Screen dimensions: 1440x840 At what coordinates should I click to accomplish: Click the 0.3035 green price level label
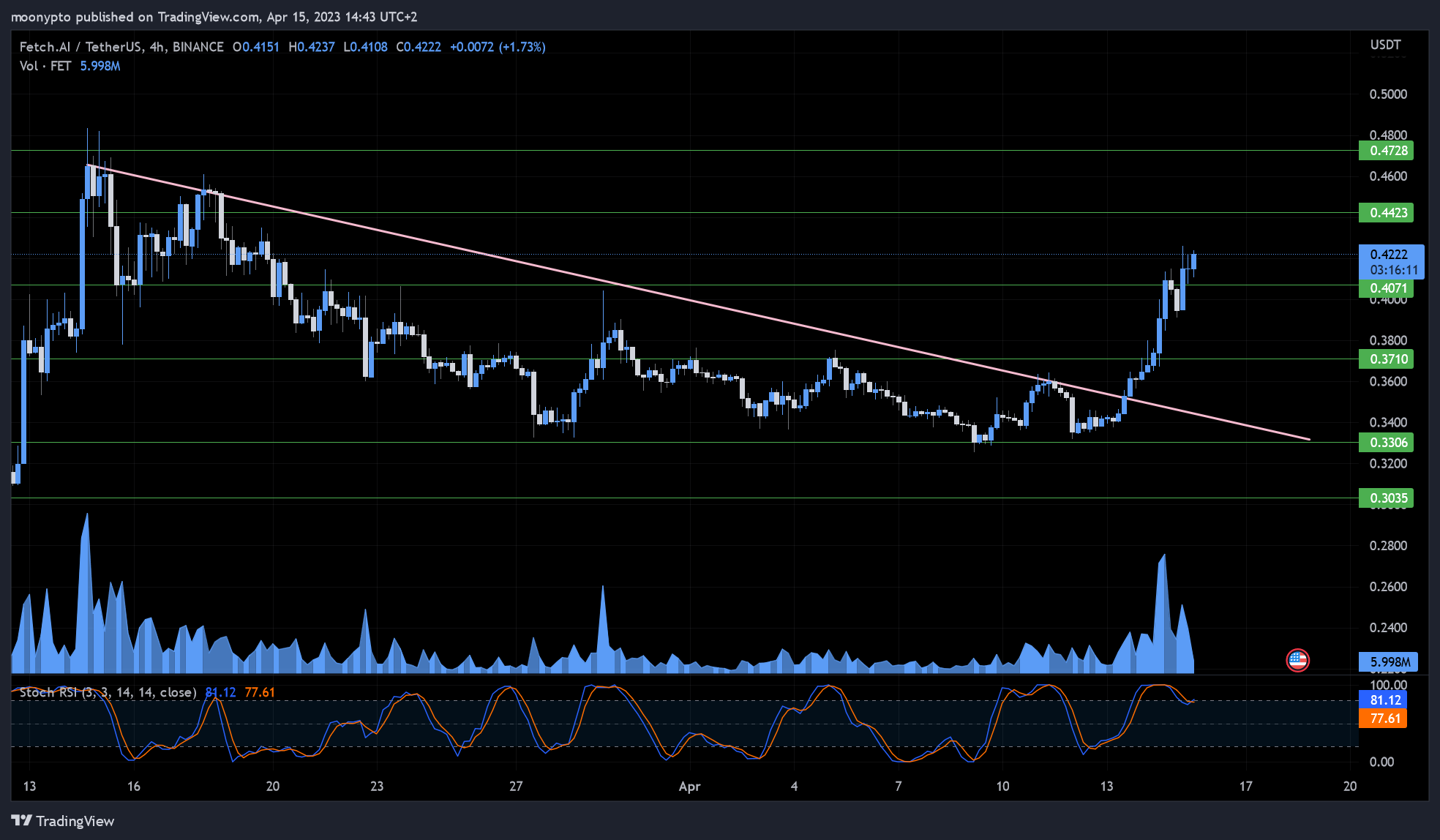click(x=1387, y=498)
